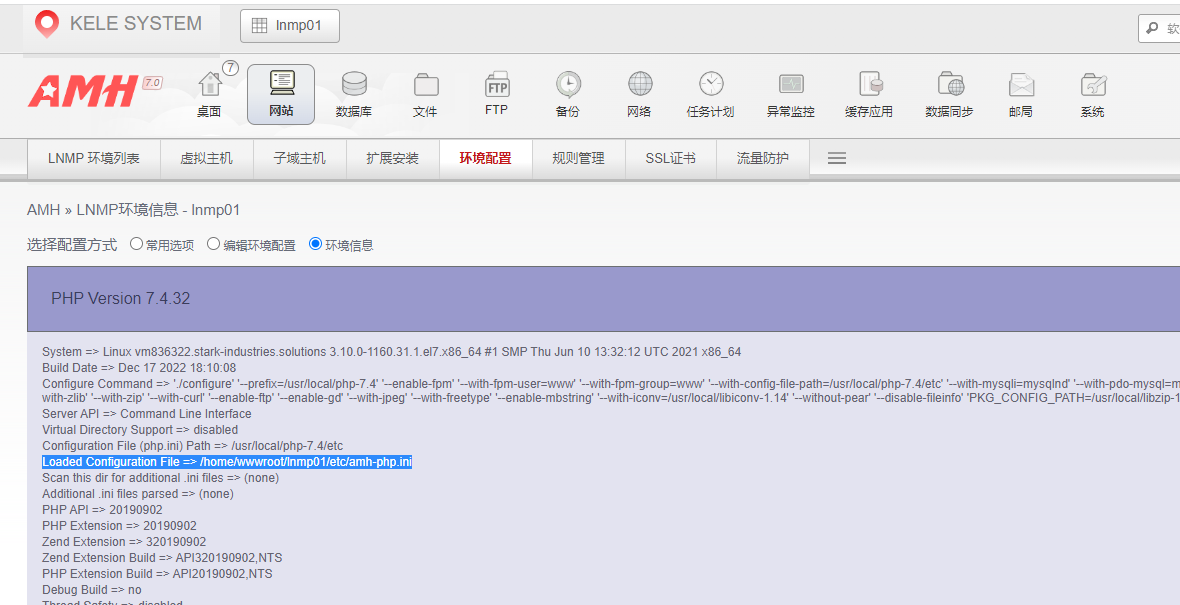The height and width of the screenshot is (605, 1180).
Task: Click the PHP Extension Build line
Action: (157, 573)
